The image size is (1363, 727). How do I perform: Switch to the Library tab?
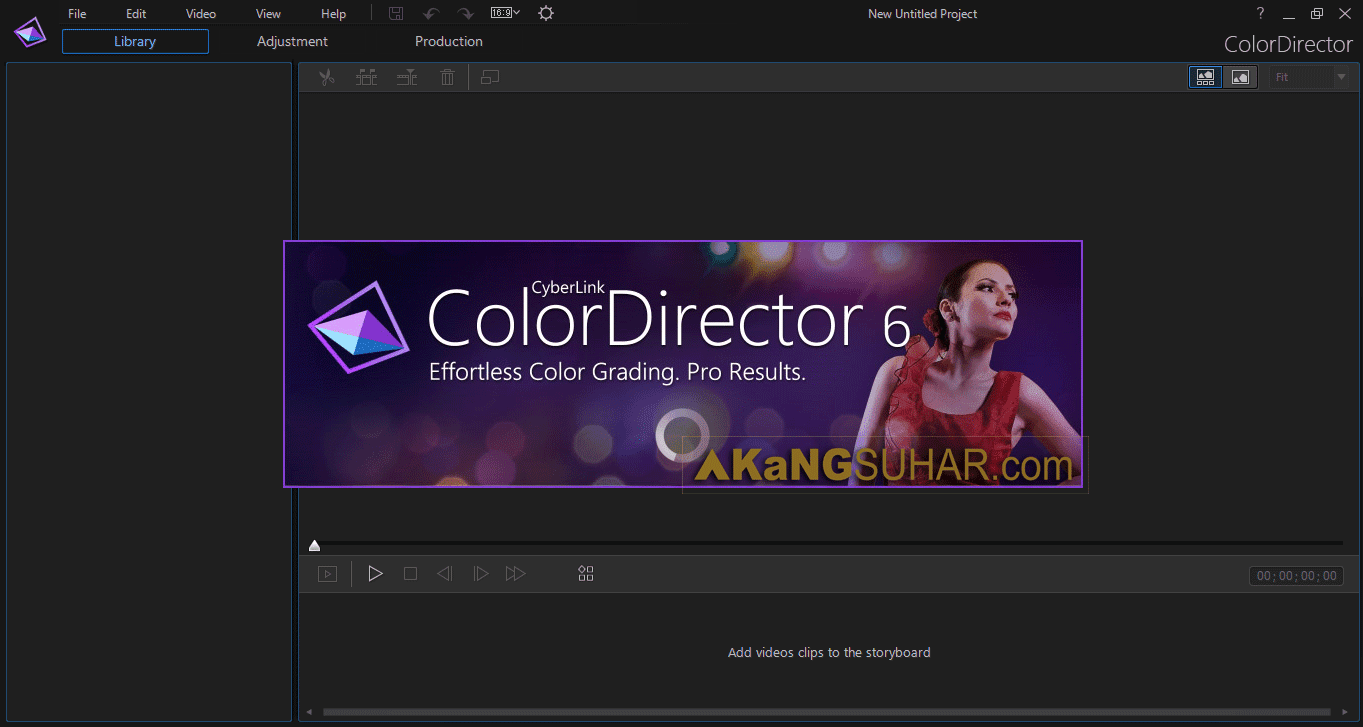coord(135,41)
